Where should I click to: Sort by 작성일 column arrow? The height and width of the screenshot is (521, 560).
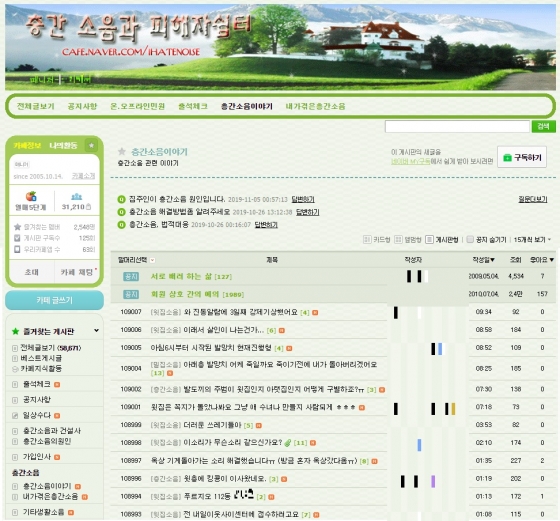tap(493, 260)
